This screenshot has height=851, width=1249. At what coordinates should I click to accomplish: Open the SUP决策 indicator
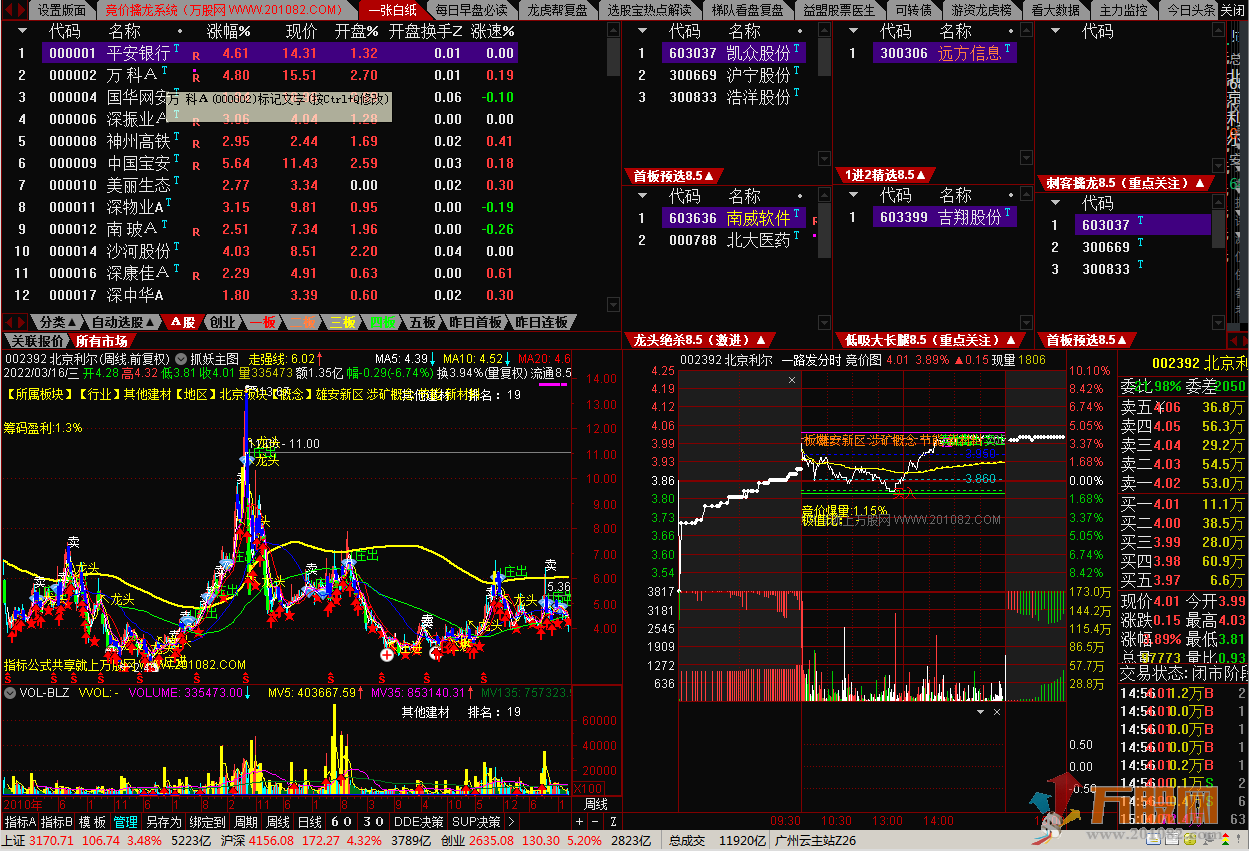pos(476,821)
